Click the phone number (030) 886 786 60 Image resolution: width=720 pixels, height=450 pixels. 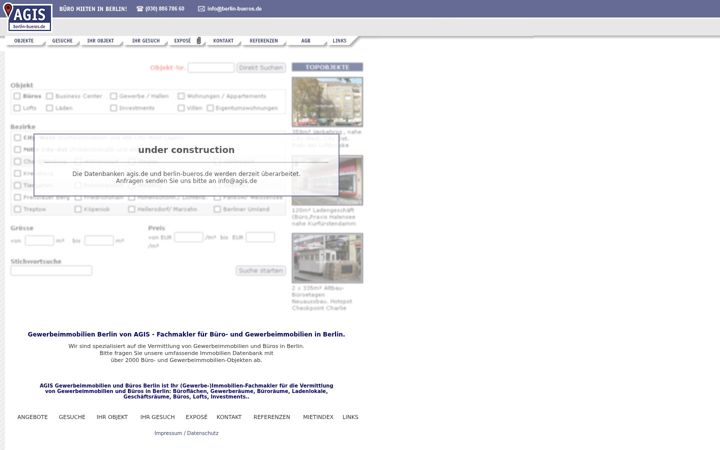(x=165, y=9)
